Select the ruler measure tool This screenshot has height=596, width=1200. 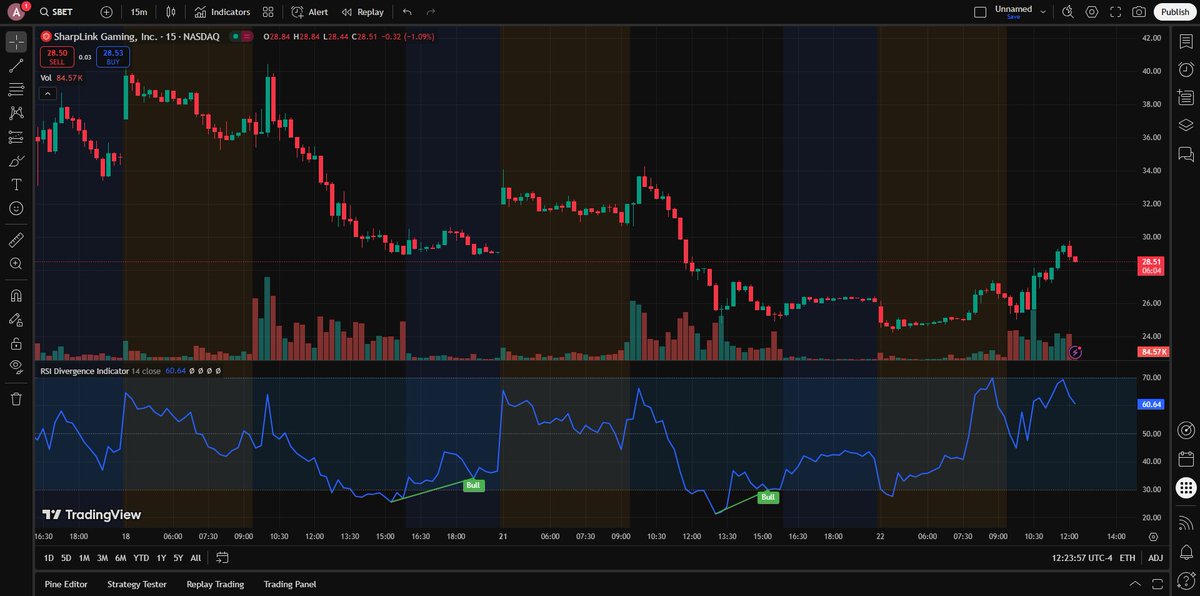coord(16,240)
